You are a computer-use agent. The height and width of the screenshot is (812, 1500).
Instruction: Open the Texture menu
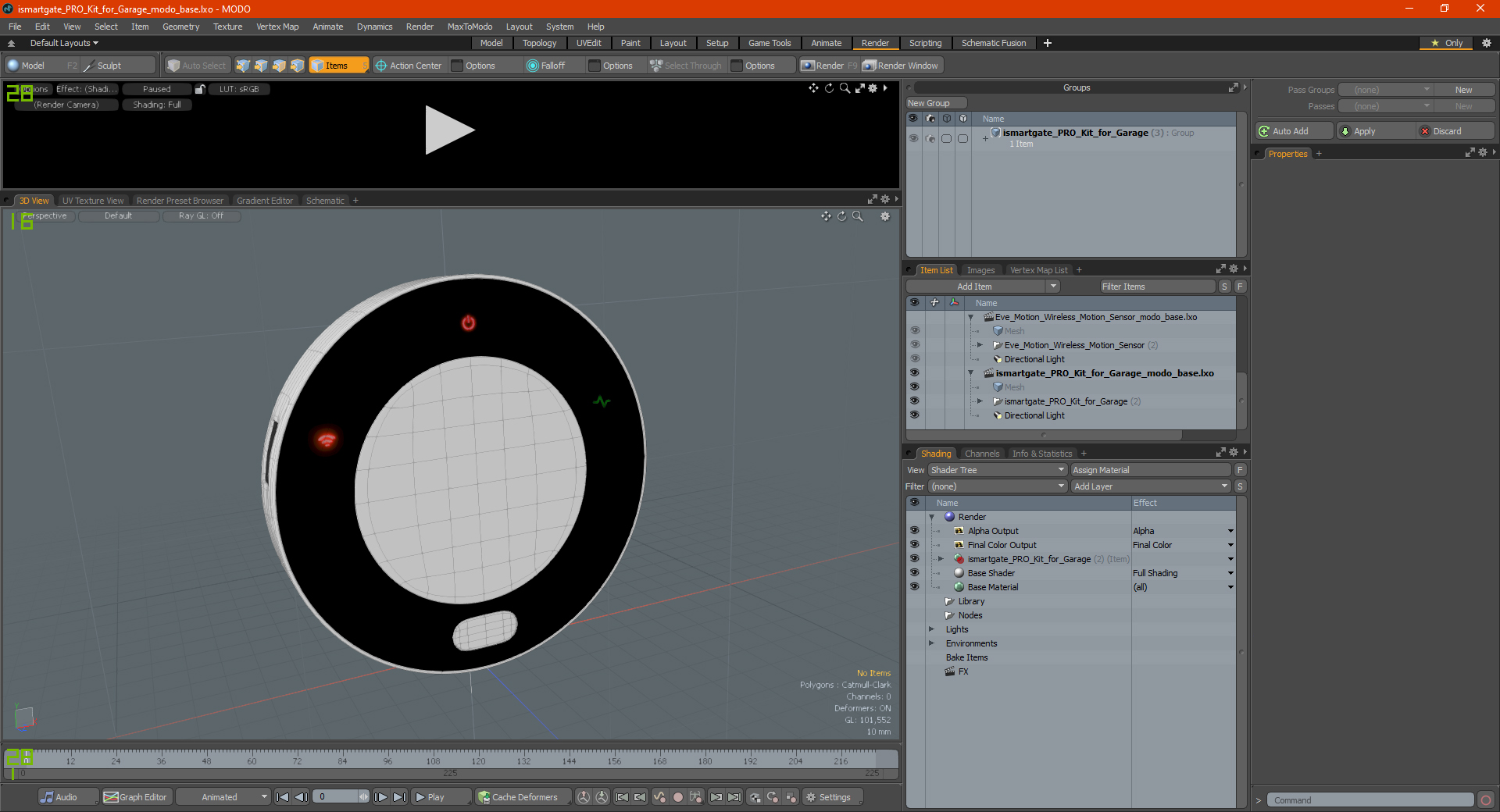tap(227, 27)
